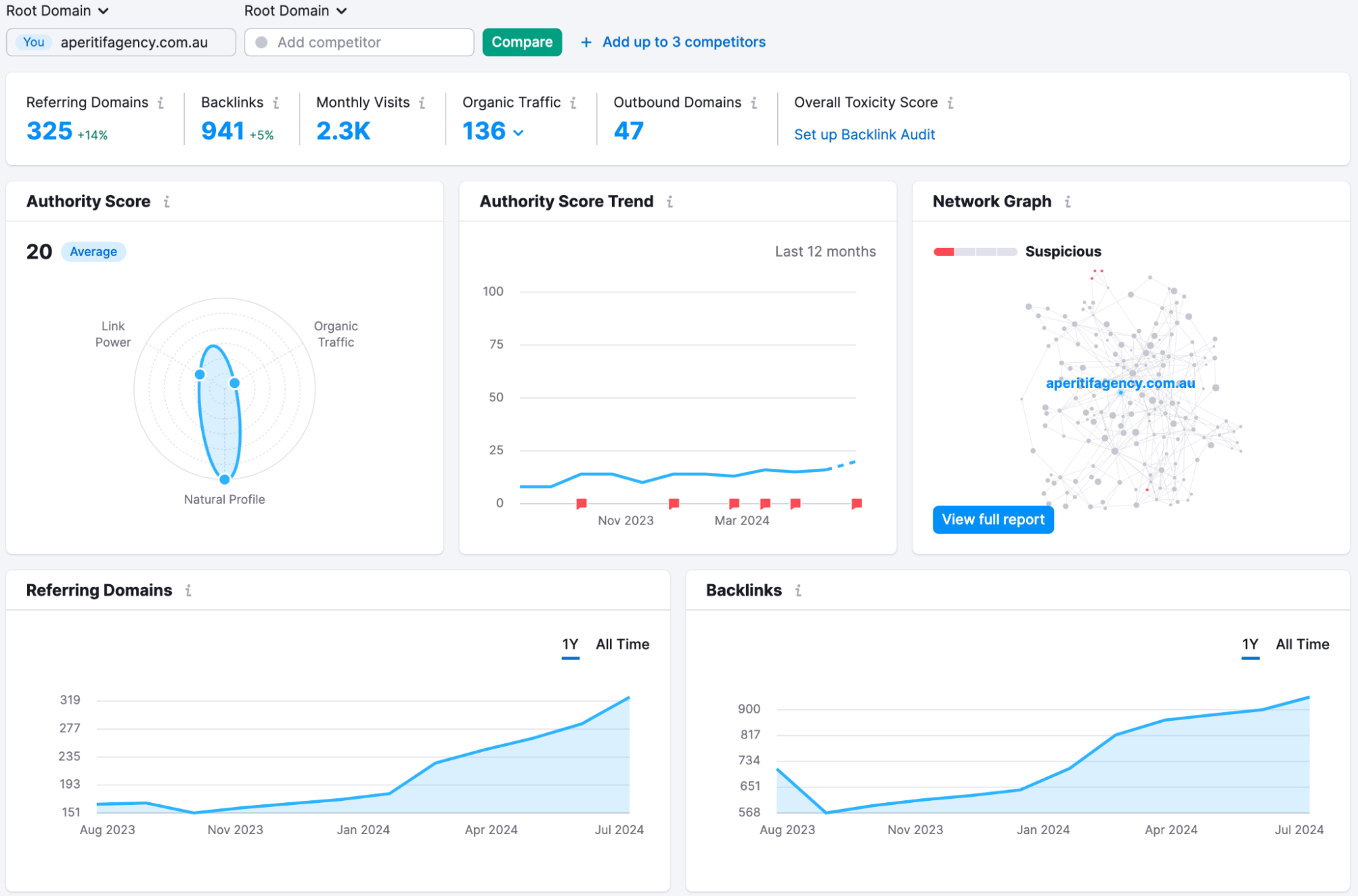This screenshot has width=1358, height=896.
Task: Click the Authority Score info icon
Action: [168, 201]
